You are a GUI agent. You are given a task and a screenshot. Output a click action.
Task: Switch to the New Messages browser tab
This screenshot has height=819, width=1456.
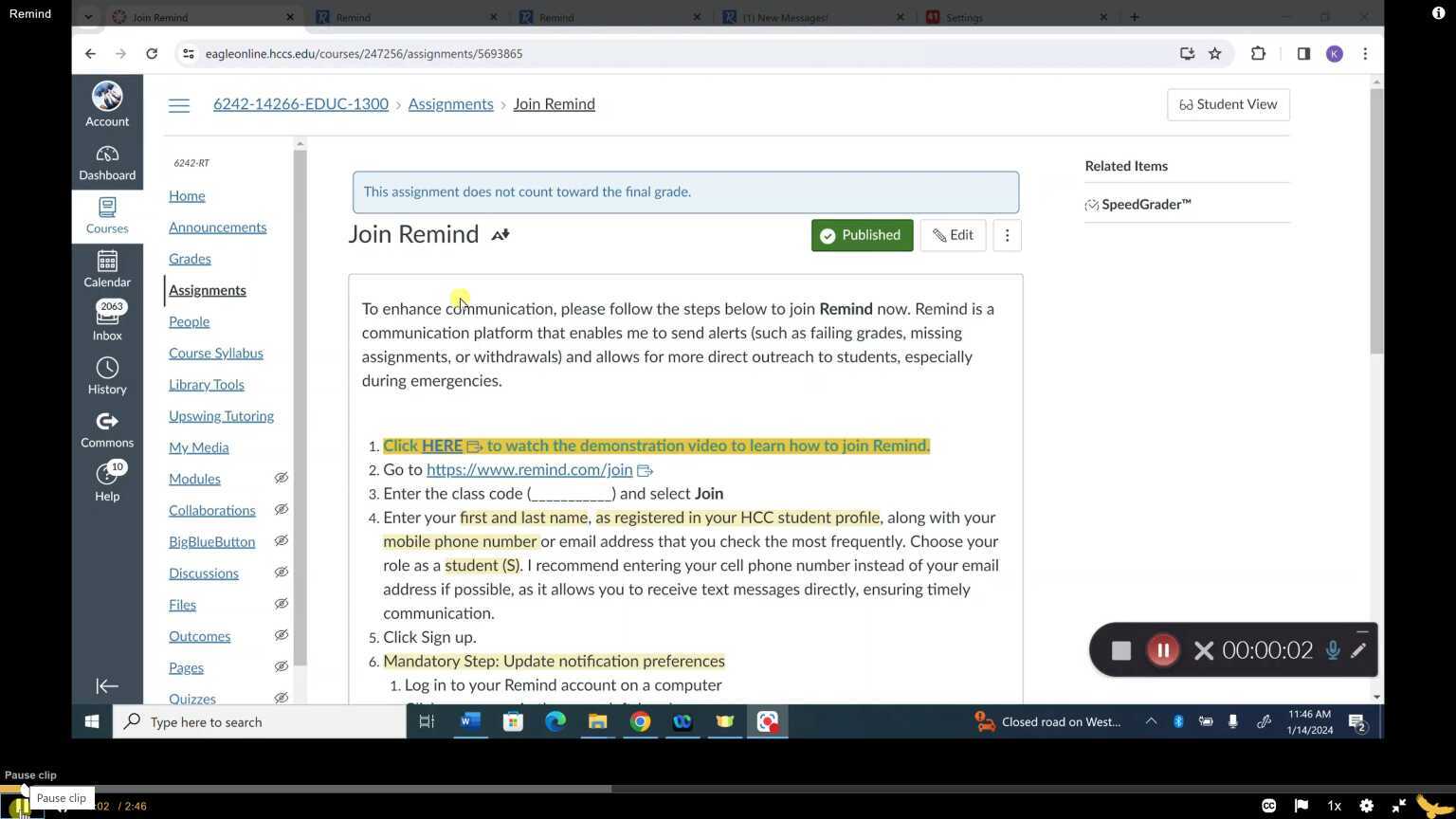coord(785,17)
